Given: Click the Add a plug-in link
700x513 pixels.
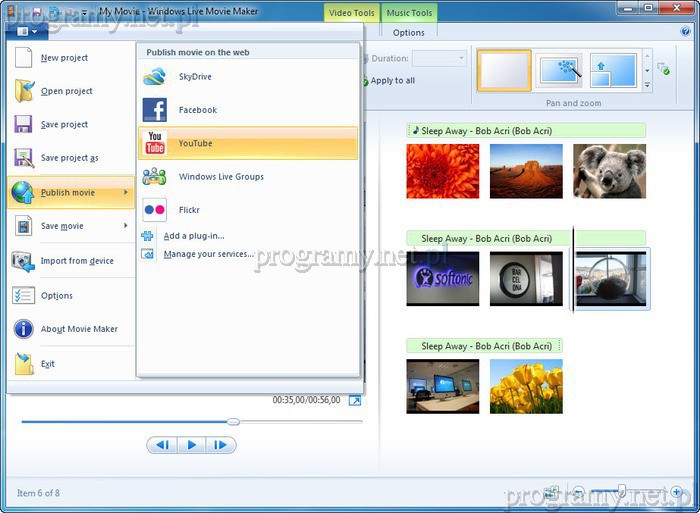Looking at the screenshot, I should point(194,236).
